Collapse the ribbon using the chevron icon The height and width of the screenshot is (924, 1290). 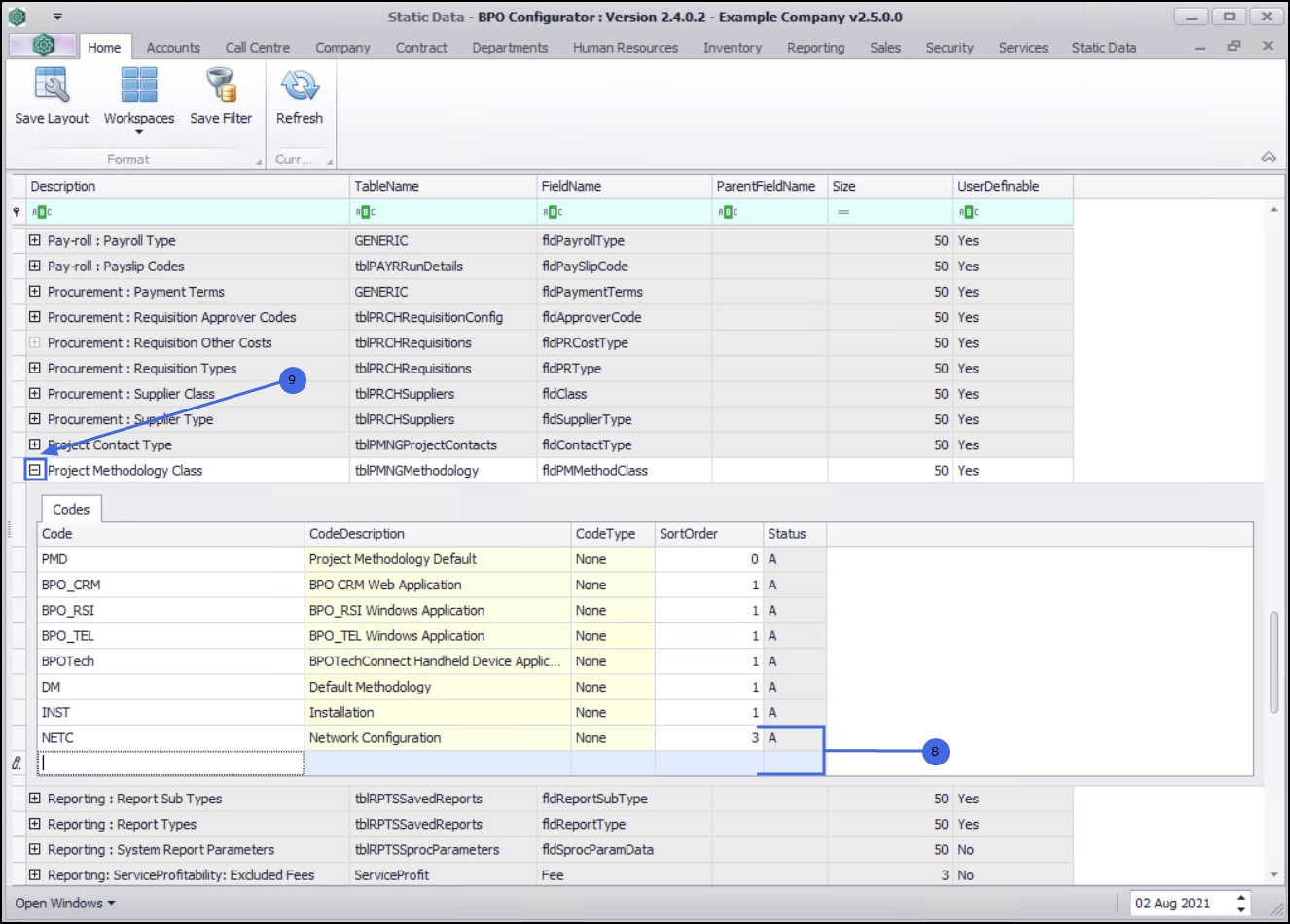[1269, 157]
